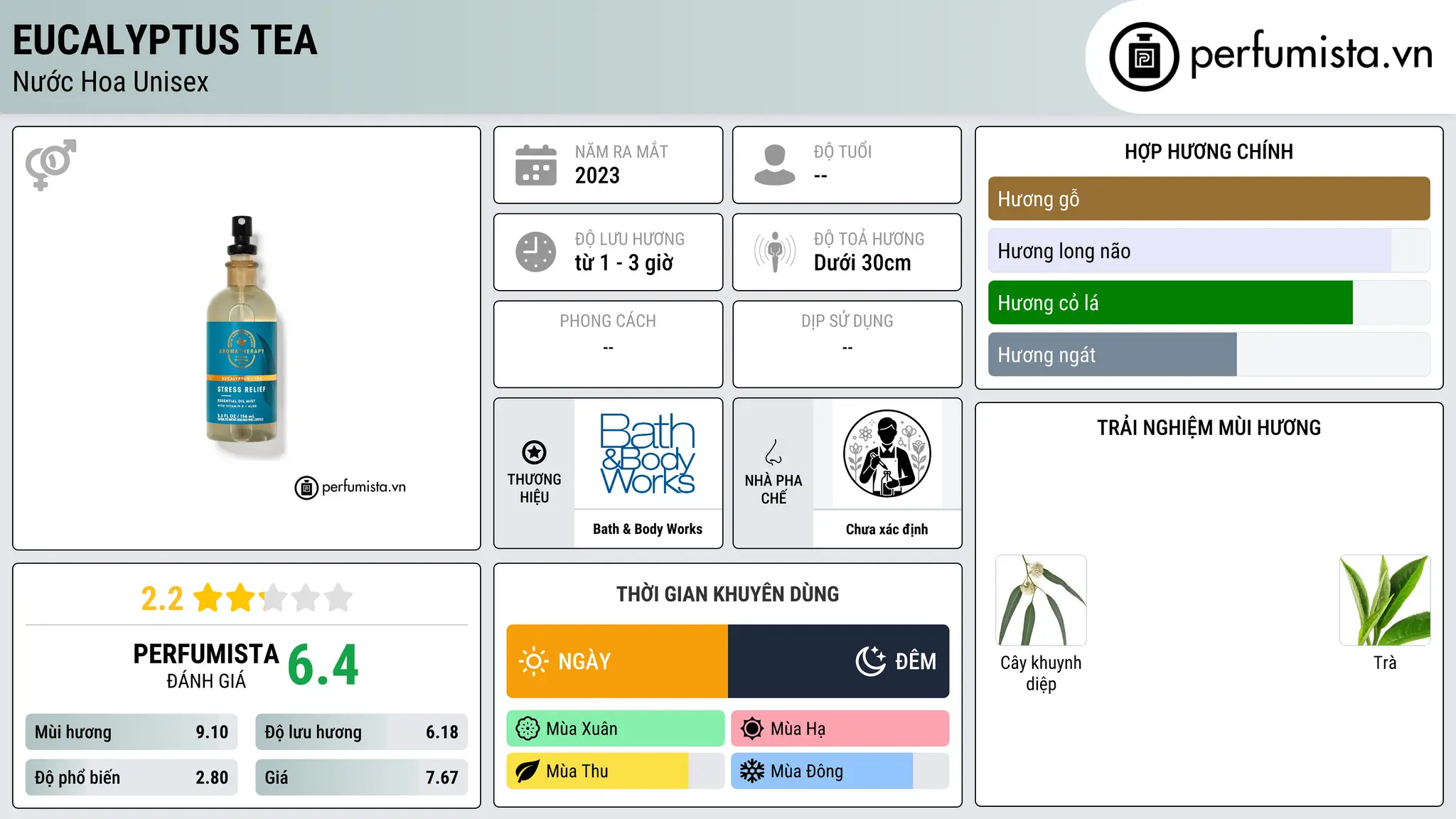Click the Hương gỗ accord bar
Image resolution: width=1456 pixels, height=819 pixels.
1209,199
